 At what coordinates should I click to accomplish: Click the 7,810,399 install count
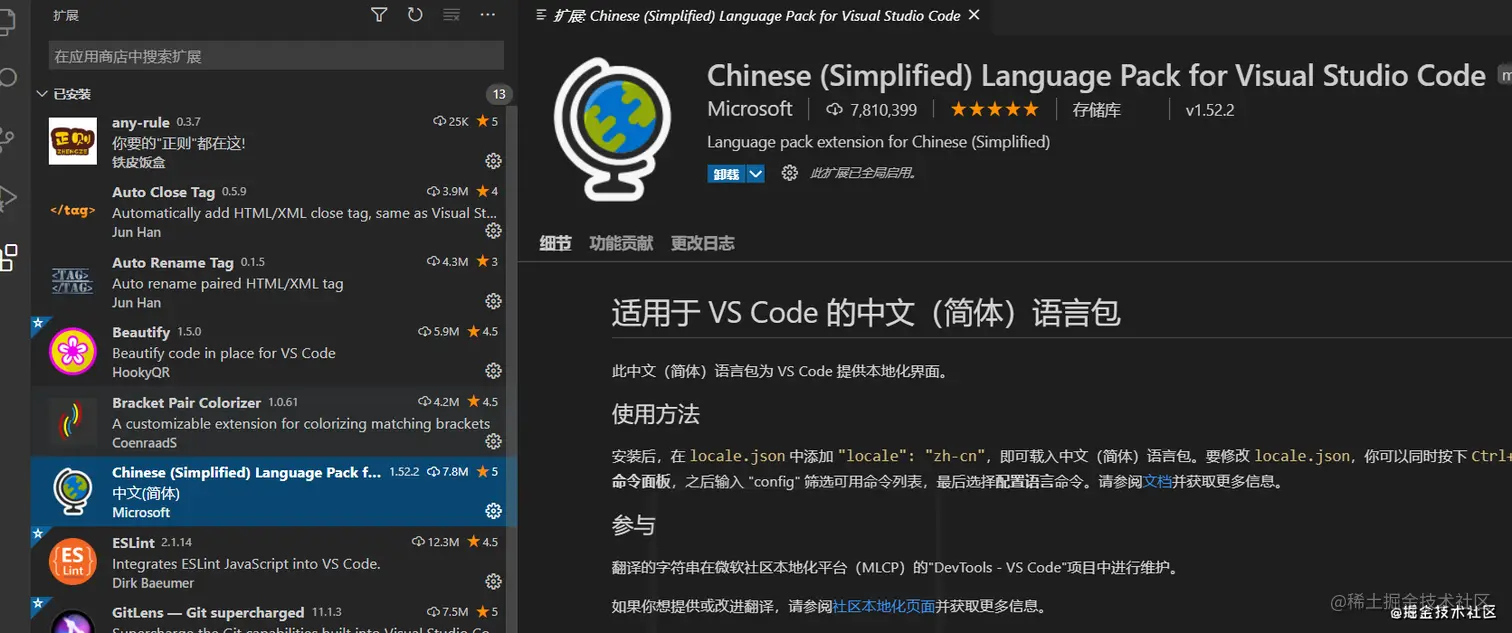(872, 110)
